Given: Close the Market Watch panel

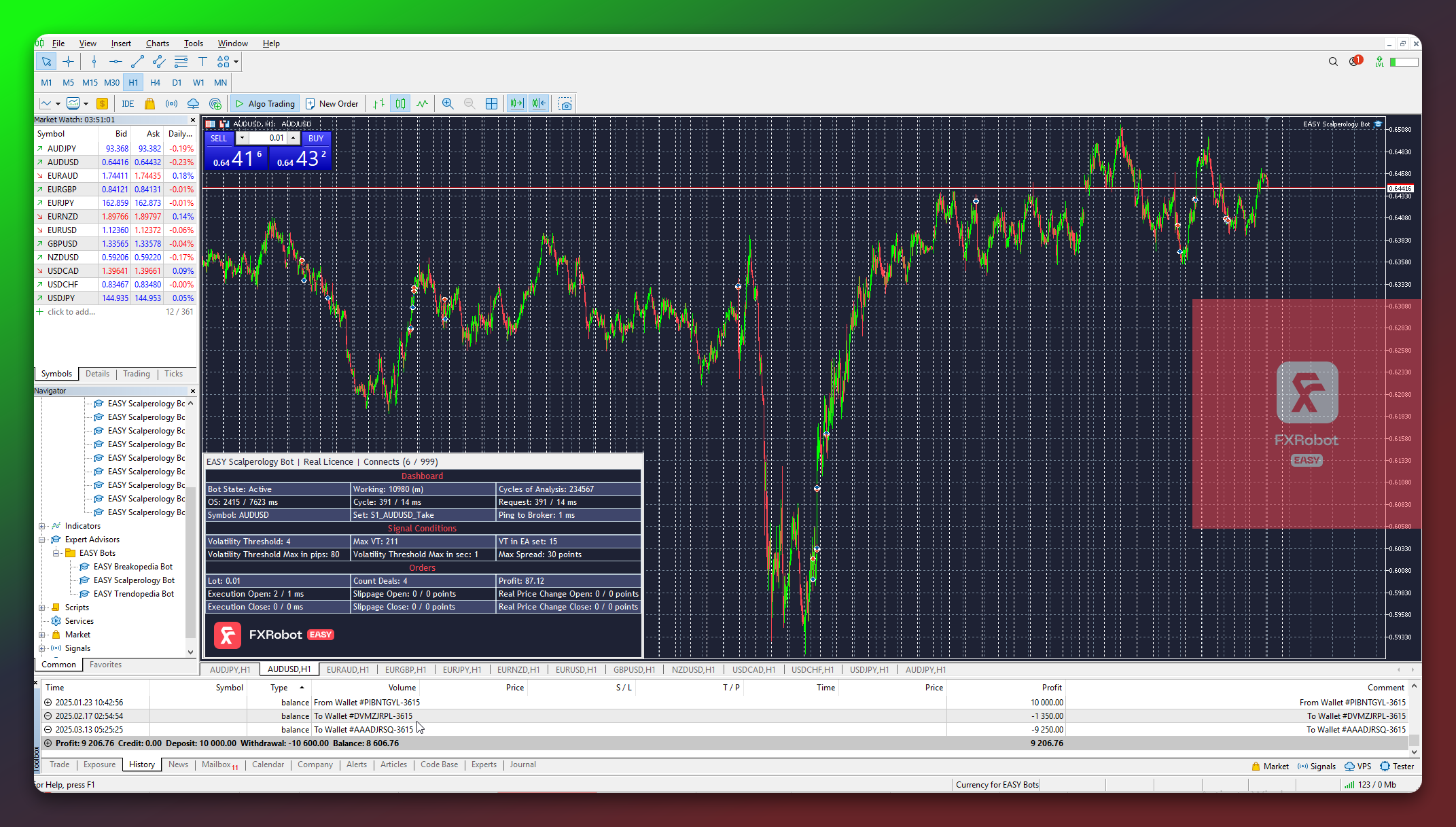Looking at the screenshot, I should 193,120.
